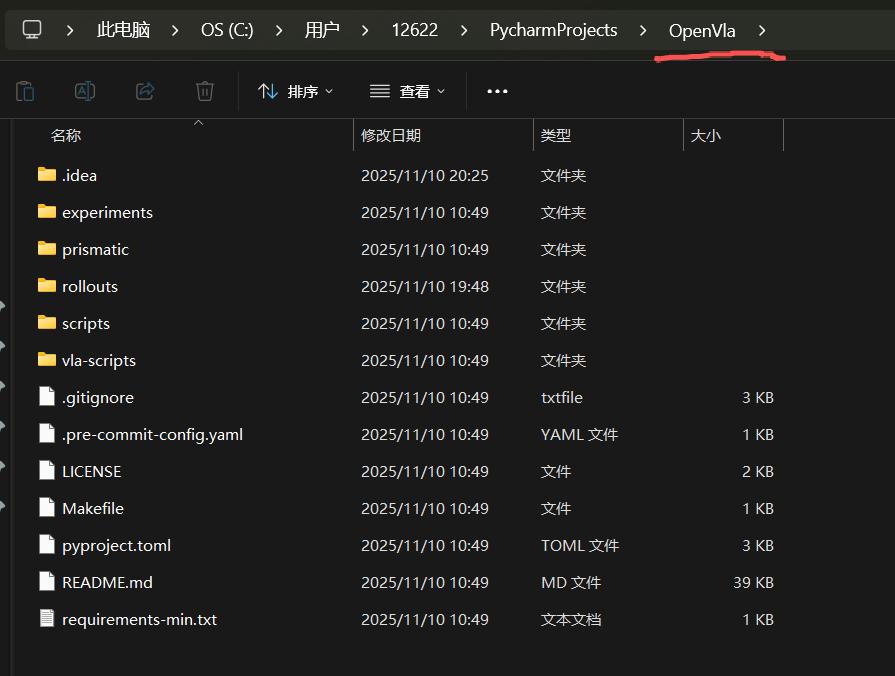
Task: Expand chevron after 此电脑 in path
Action: 175,30
